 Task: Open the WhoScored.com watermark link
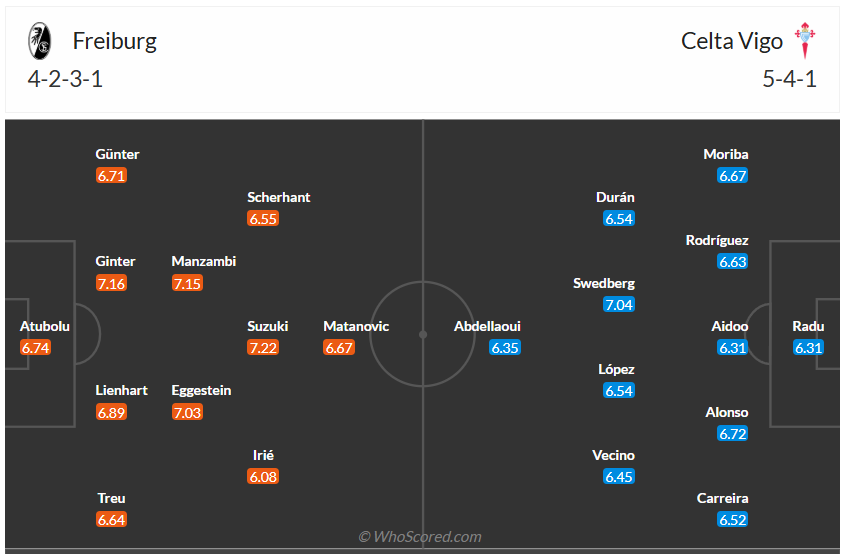(420, 537)
